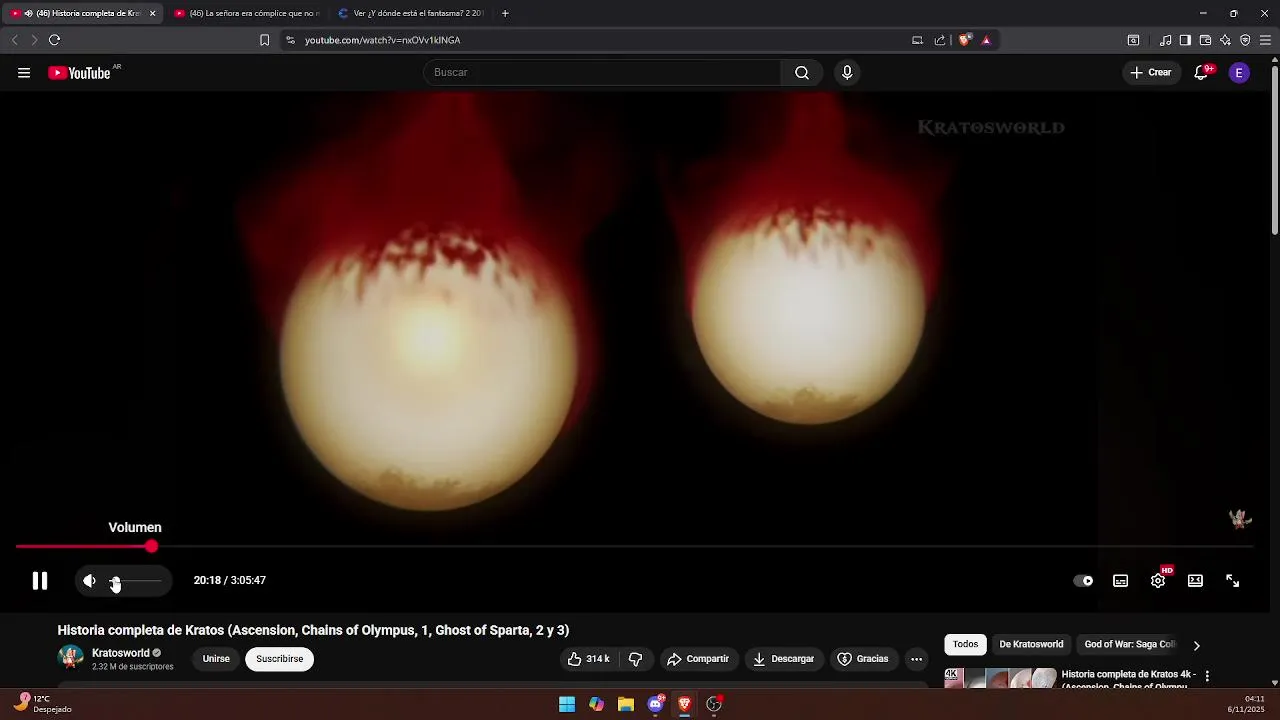Screen dimensions: 1280x720
Task: Share the video via Compartir
Action: point(698,659)
